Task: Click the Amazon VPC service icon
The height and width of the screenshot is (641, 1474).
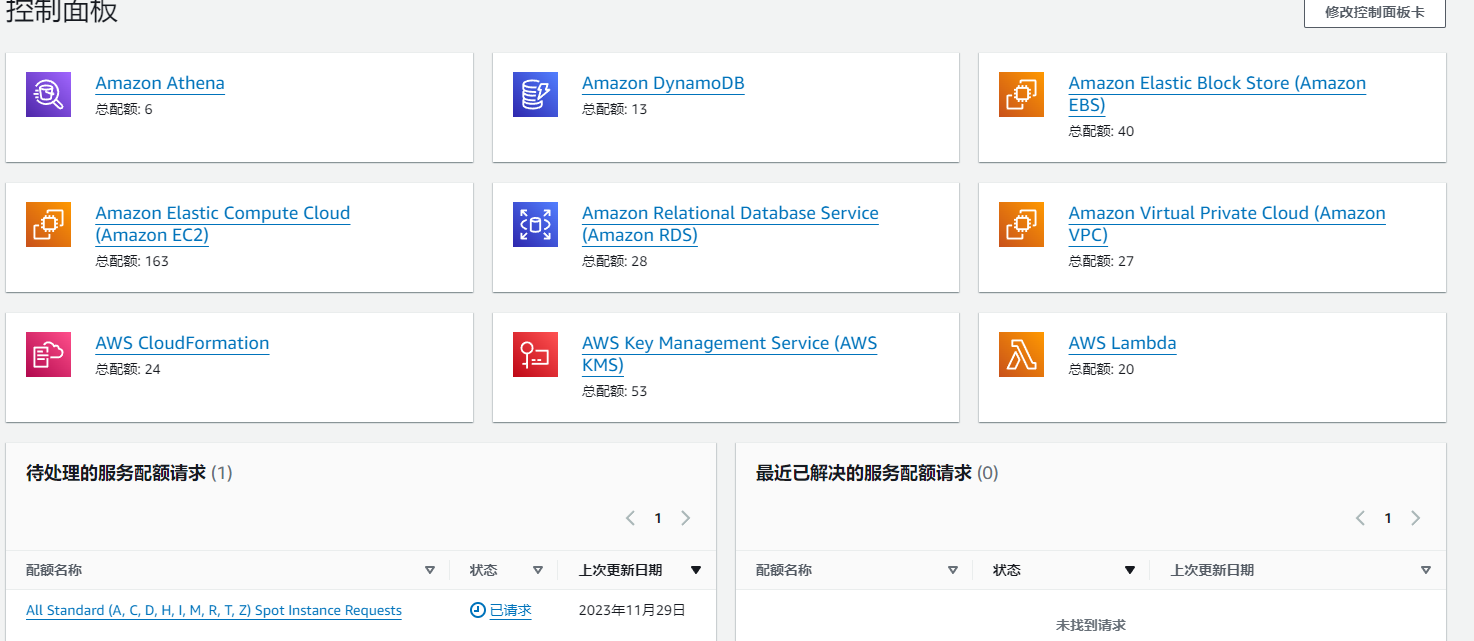Action: tap(1021, 225)
